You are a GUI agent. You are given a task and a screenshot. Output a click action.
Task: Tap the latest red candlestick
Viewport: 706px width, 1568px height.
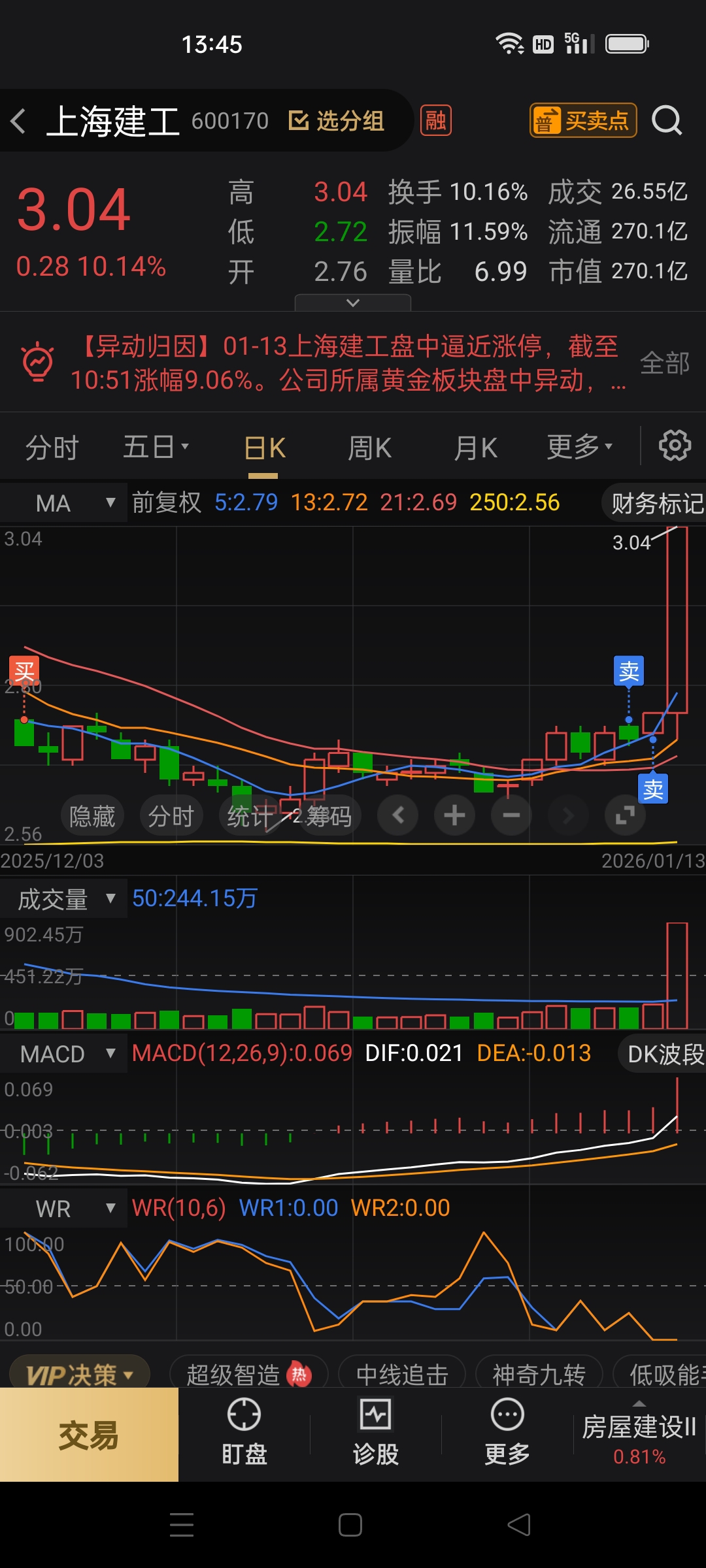(x=677, y=619)
